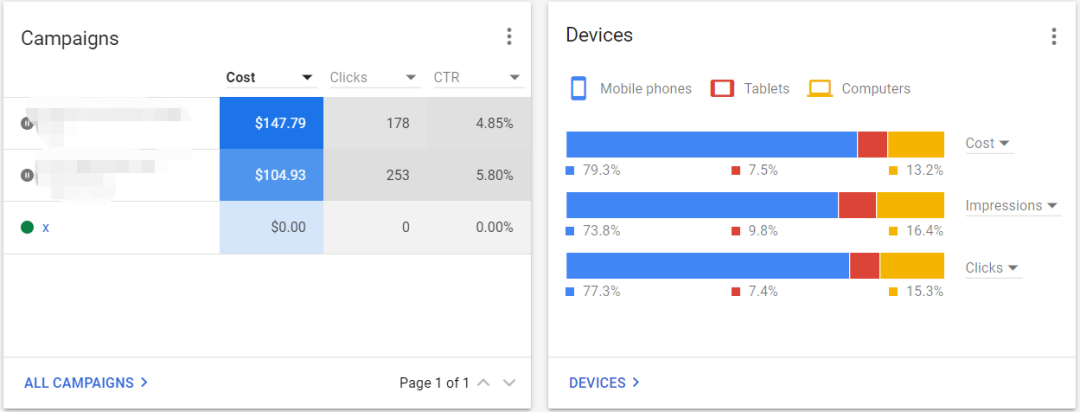The image size is (1080, 412).
Task: Change the Clicks metric dropdown in Devices
Action: click(992, 268)
